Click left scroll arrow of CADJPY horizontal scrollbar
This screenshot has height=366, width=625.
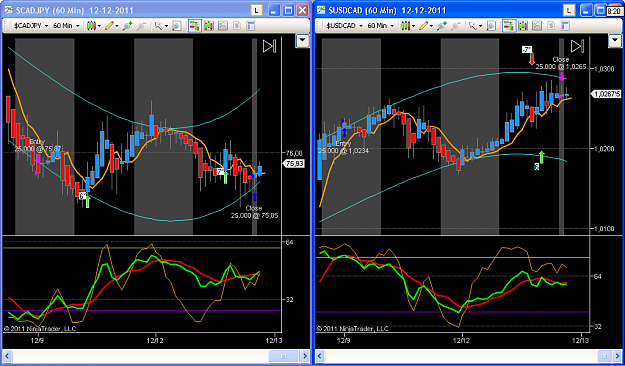pyautogui.click(x=7, y=356)
